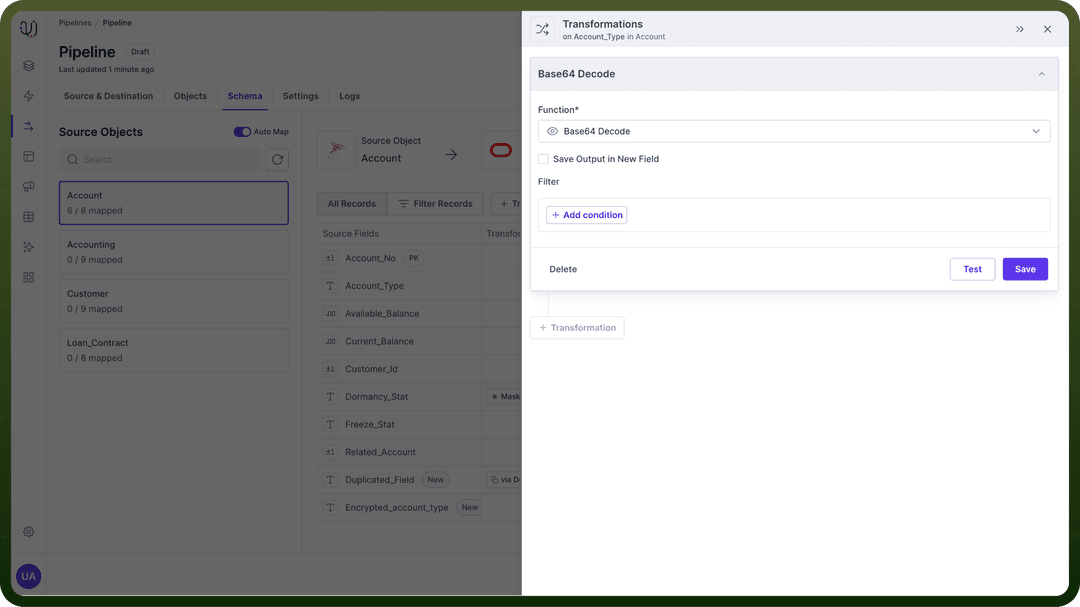Check Save Output in New Field
1080x607 pixels.
(x=543, y=159)
